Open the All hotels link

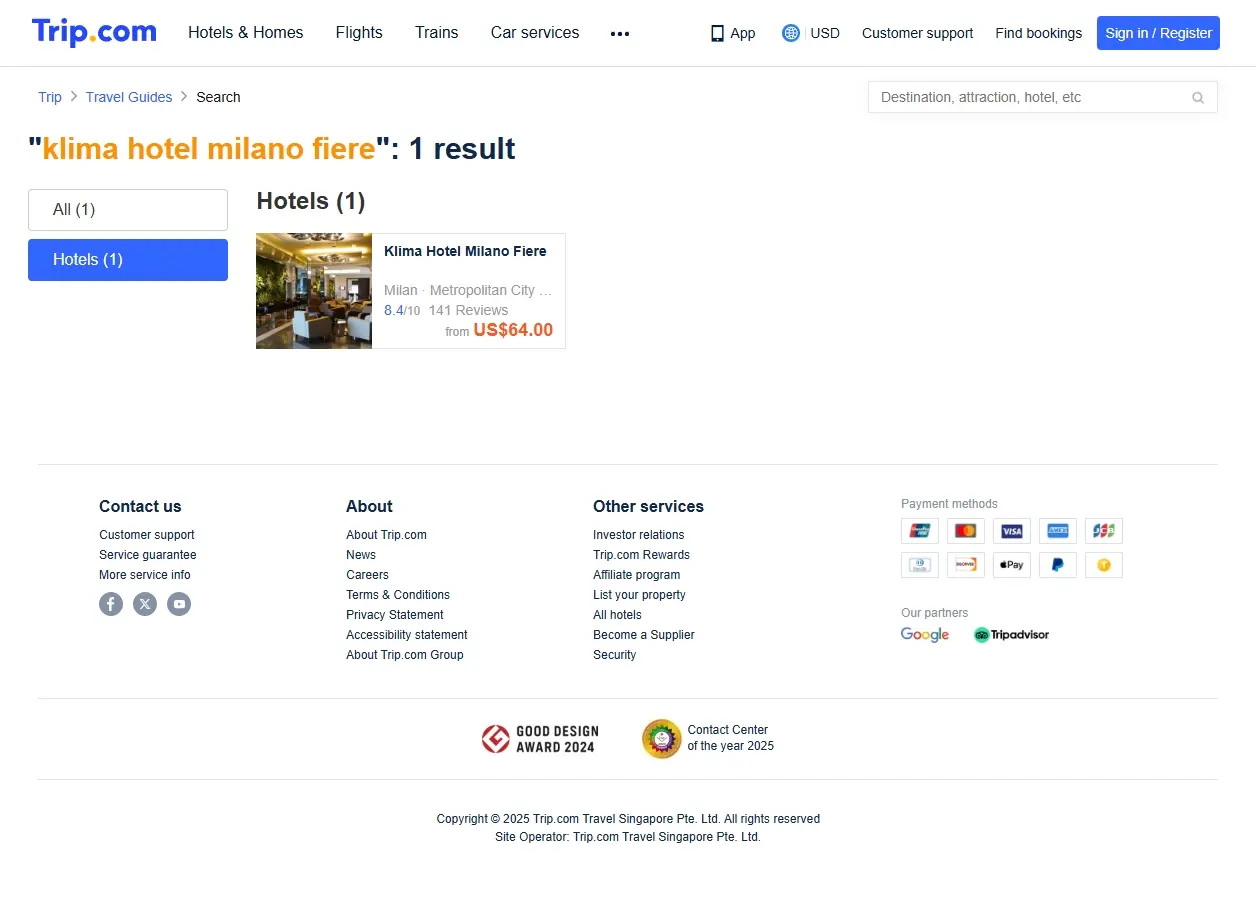tap(617, 615)
